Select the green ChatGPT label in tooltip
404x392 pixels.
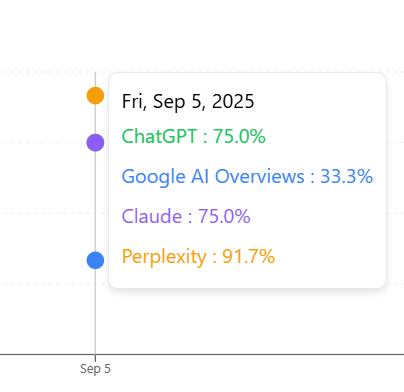159,136
